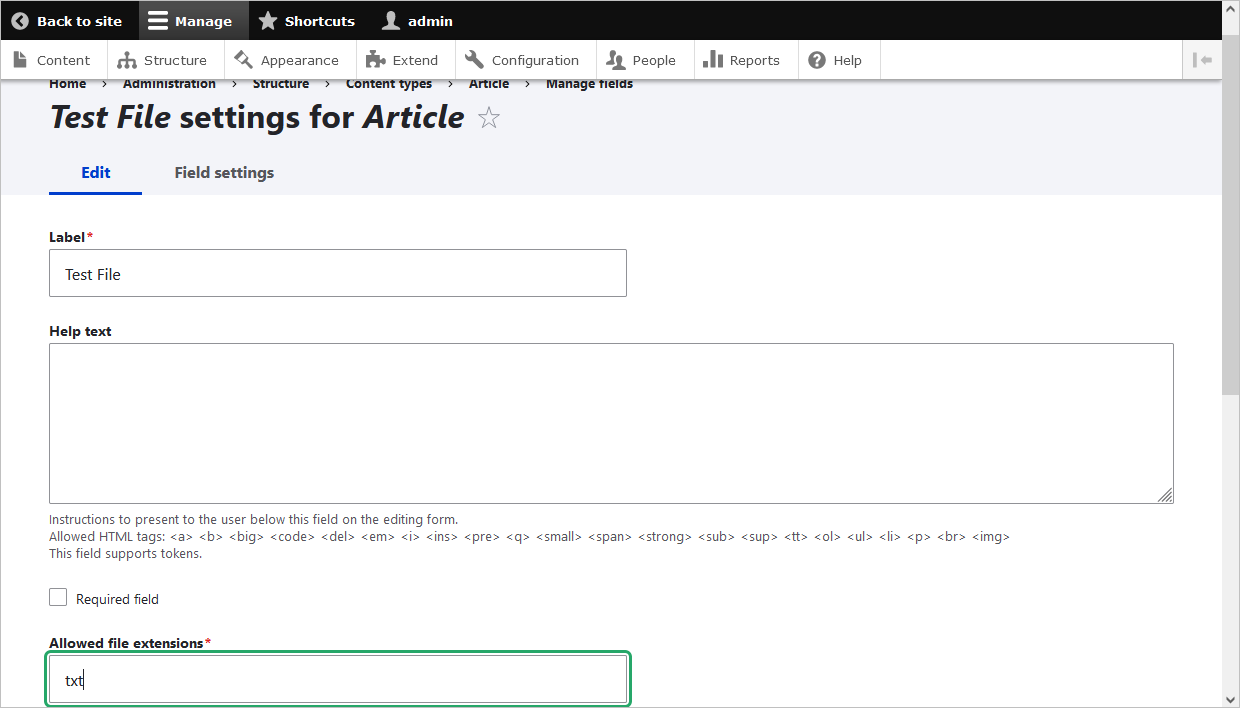The height and width of the screenshot is (708, 1240).
Task: Navigate to Content types via breadcrumb
Action: [389, 83]
